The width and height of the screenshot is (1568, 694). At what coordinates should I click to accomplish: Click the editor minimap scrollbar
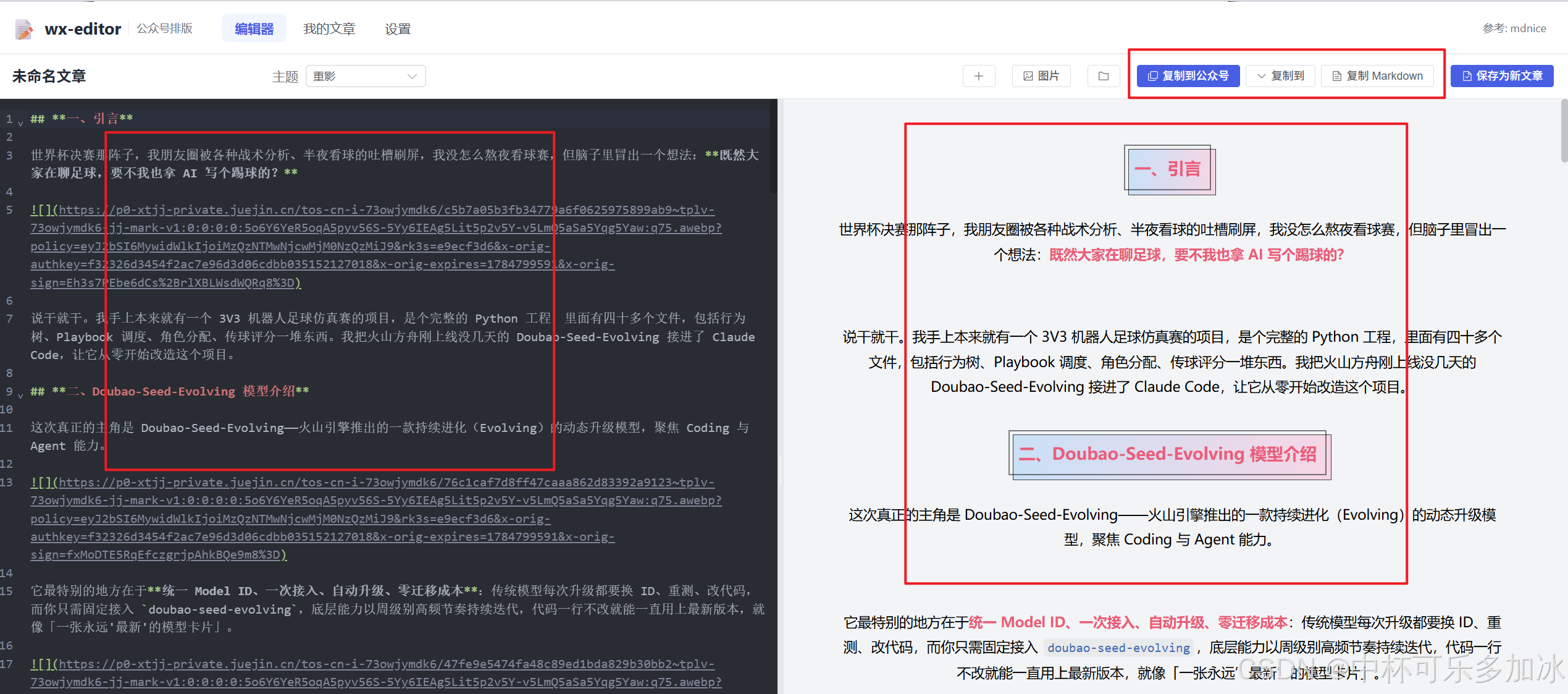tap(773, 146)
